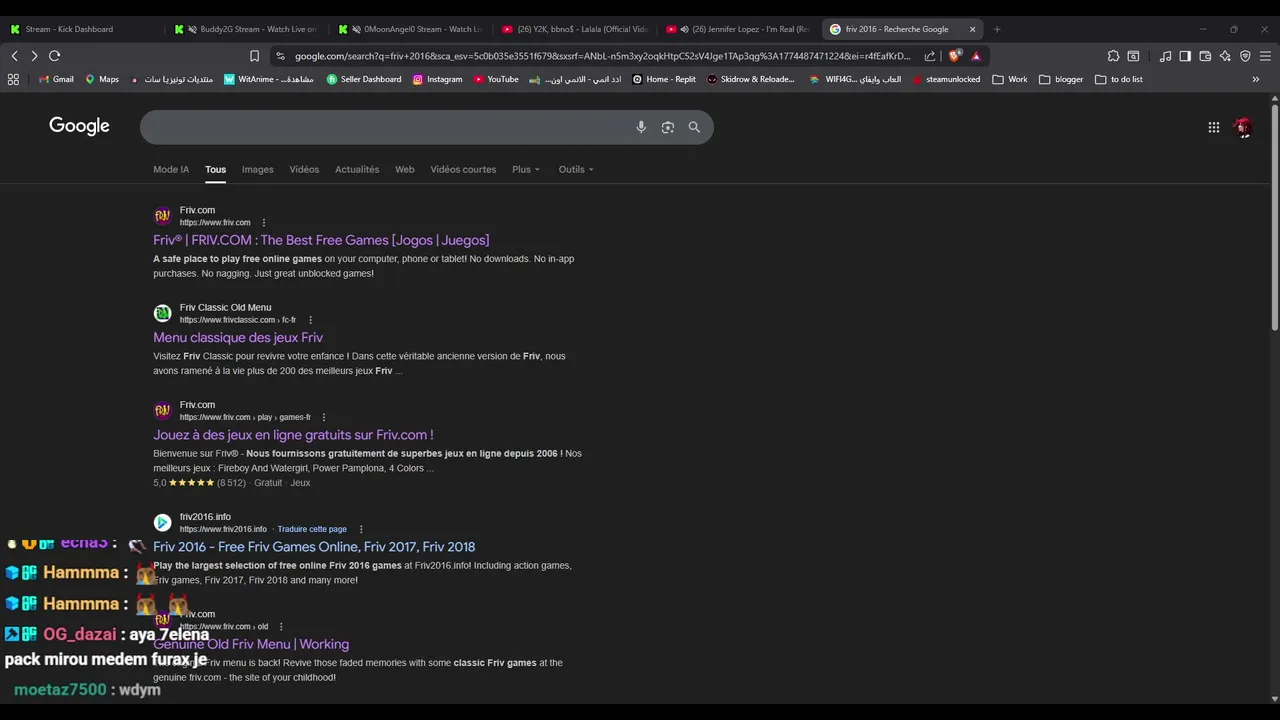Open the Gmail bookmark

point(56,79)
